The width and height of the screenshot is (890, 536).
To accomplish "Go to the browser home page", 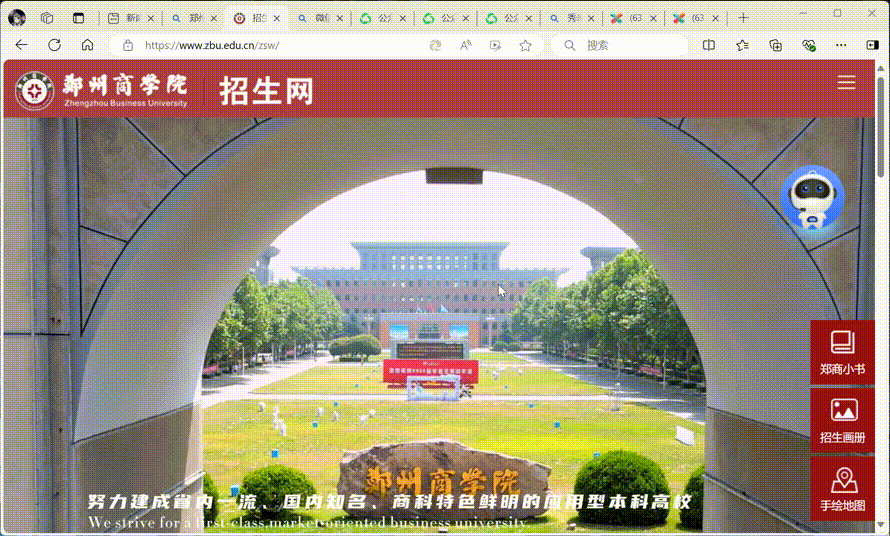I will [87, 45].
